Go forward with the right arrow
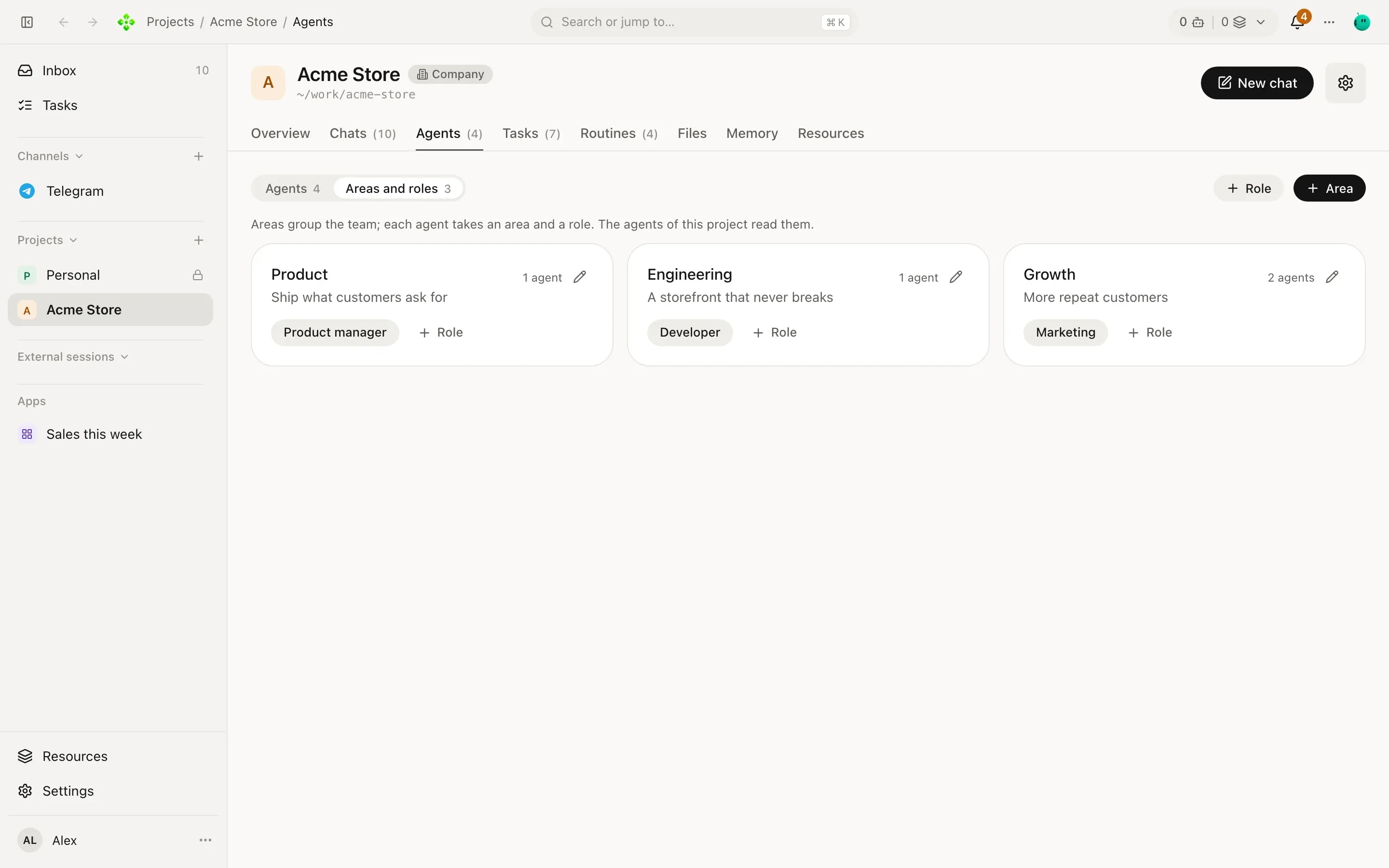 click(x=93, y=22)
